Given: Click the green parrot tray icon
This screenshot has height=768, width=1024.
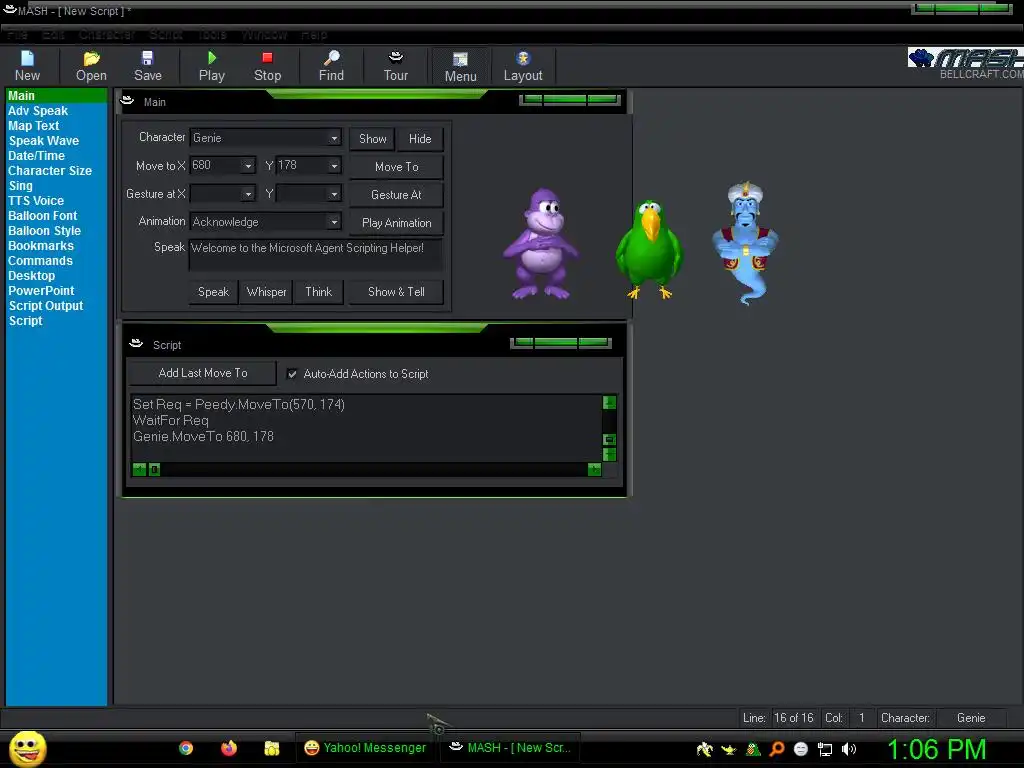Looking at the screenshot, I should tap(753, 749).
